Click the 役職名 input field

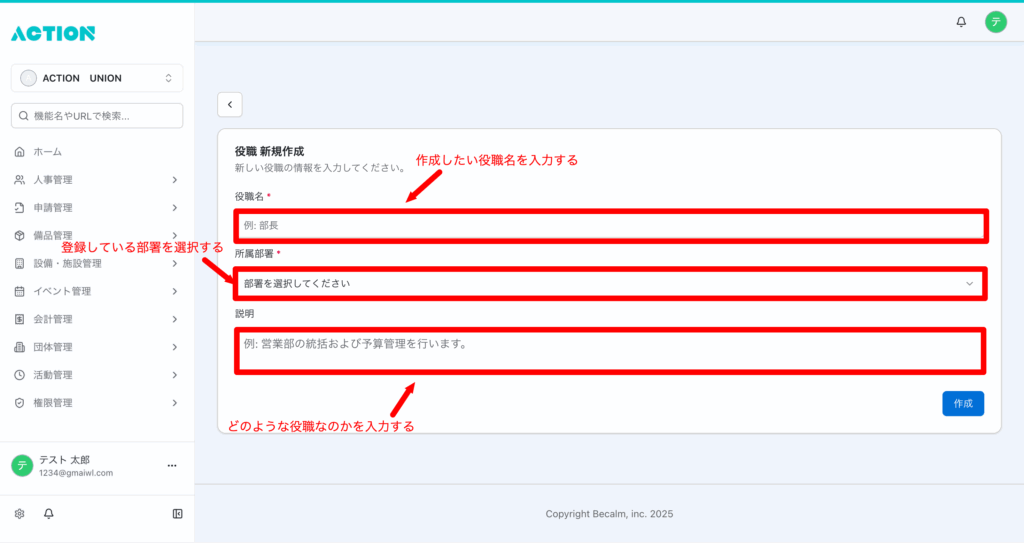click(x=610, y=225)
